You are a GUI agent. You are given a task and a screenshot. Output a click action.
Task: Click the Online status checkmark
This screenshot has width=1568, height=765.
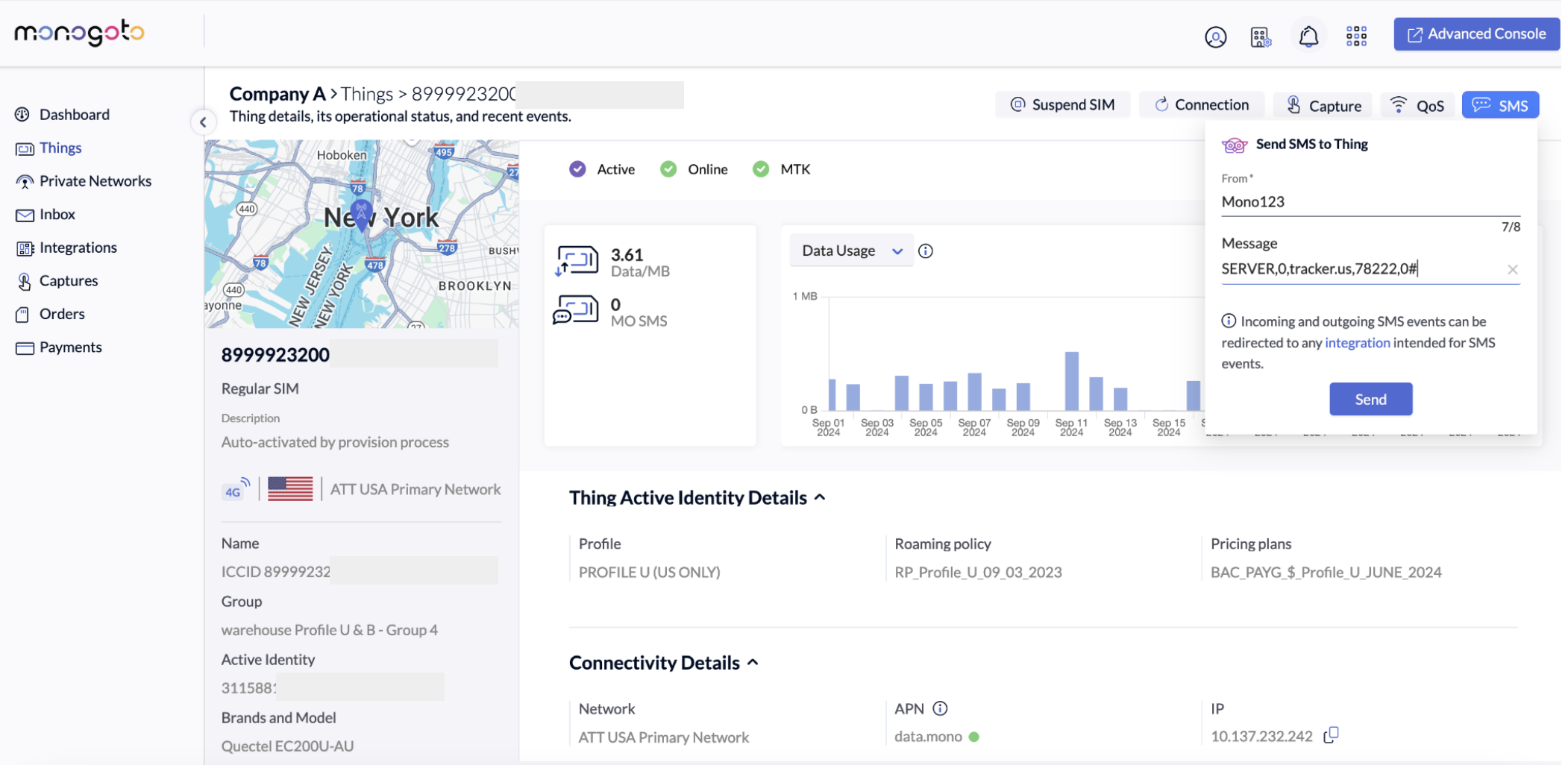click(668, 169)
